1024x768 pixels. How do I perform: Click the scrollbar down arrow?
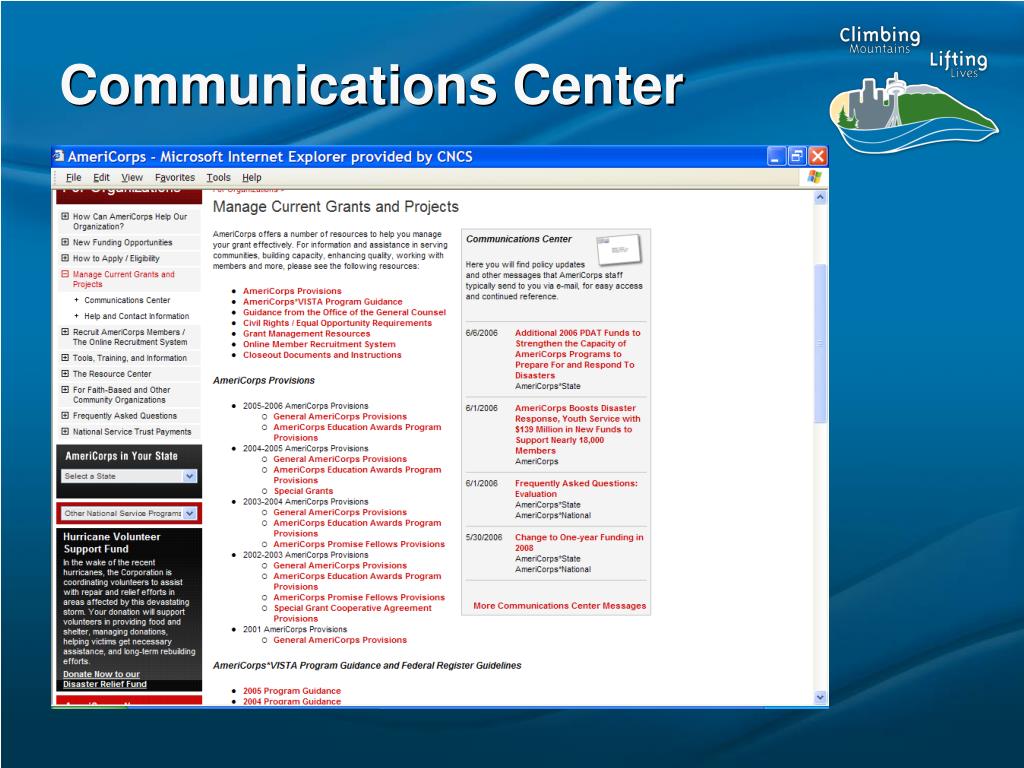coord(820,697)
